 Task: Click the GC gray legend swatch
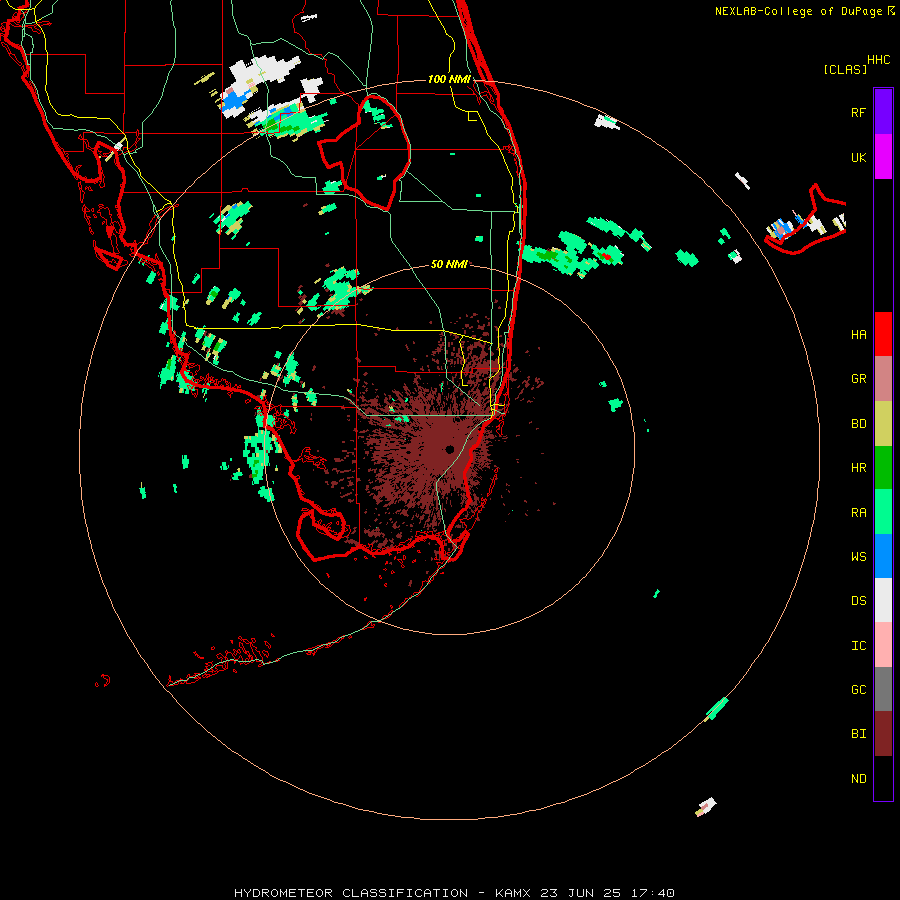pos(883,689)
